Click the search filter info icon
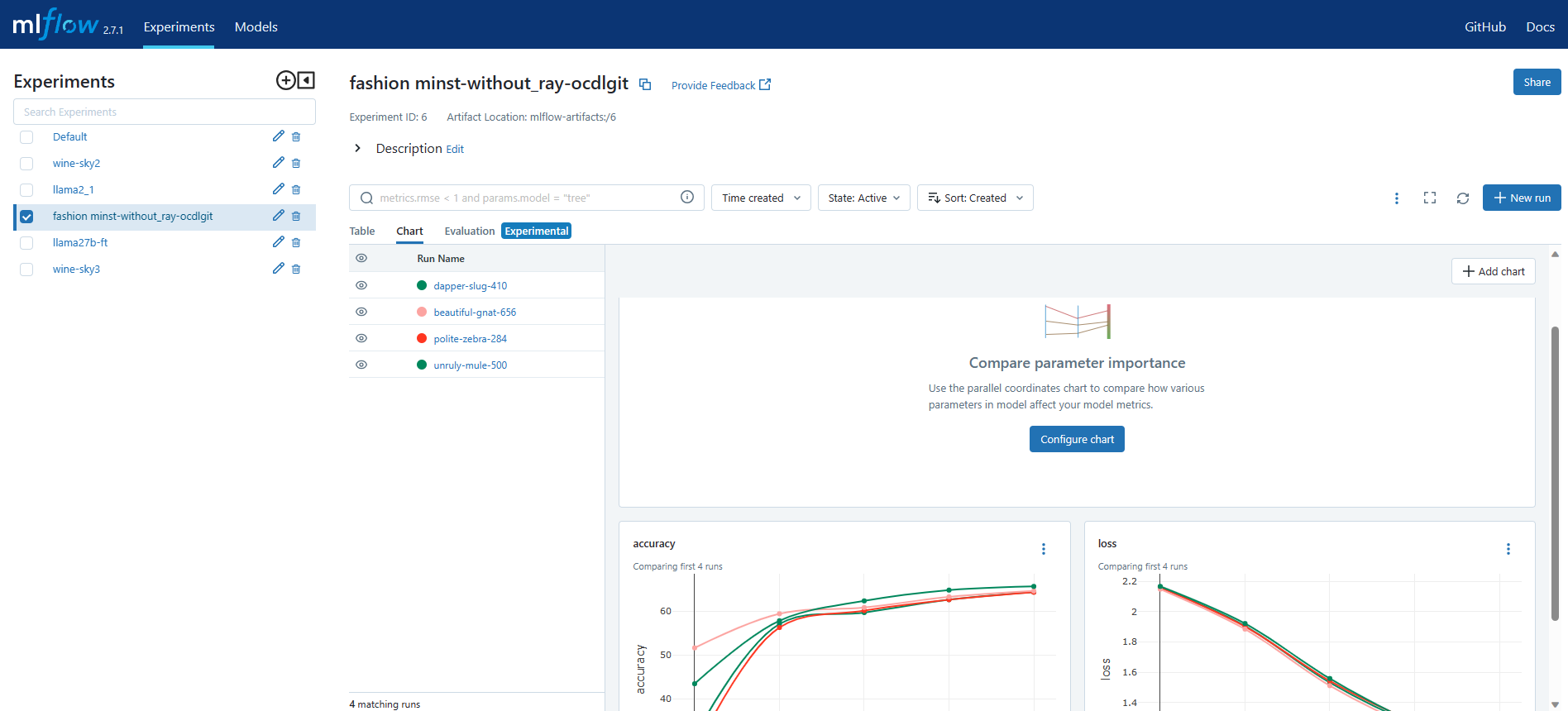The width and height of the screenshot is (1568, 711). tap(686, 198)
